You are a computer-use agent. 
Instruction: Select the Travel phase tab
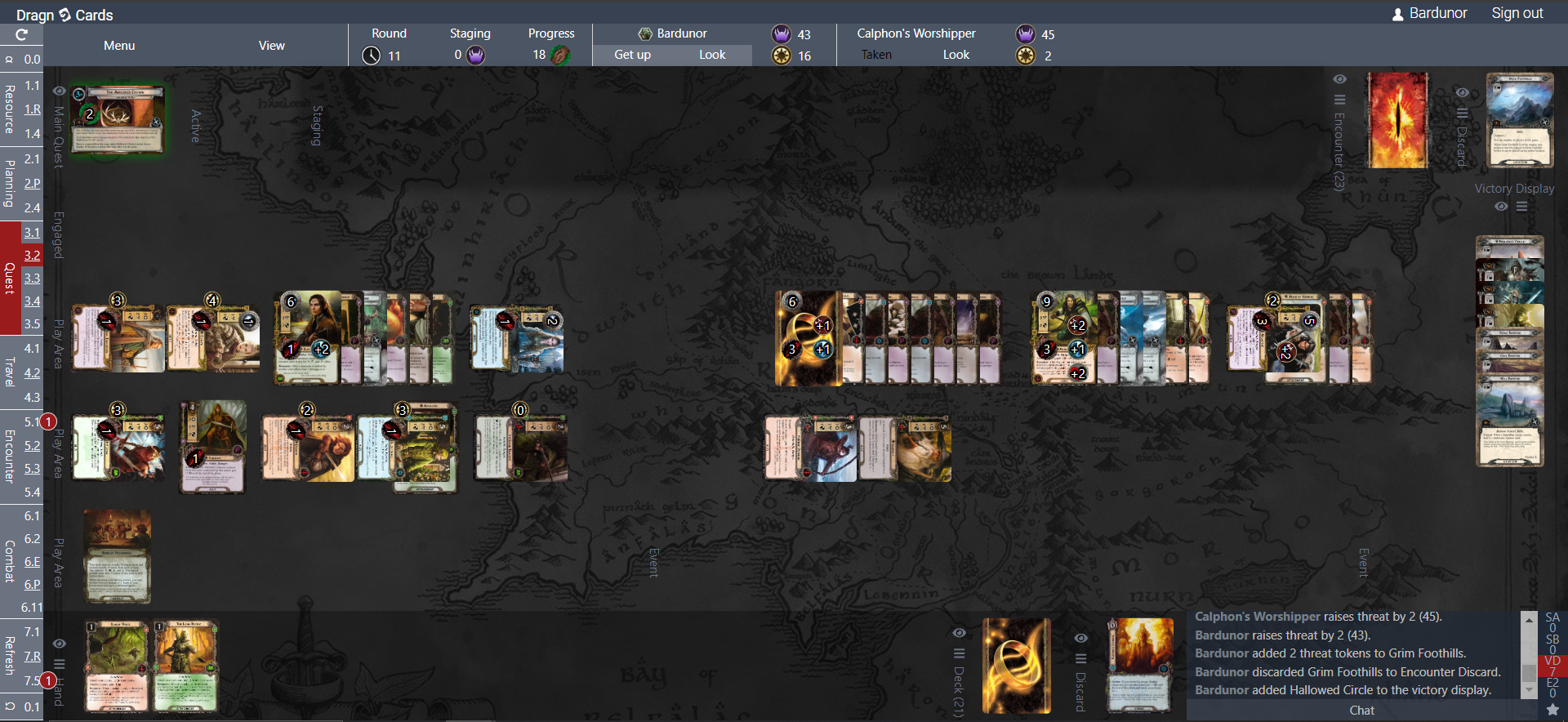pos(9,372)
